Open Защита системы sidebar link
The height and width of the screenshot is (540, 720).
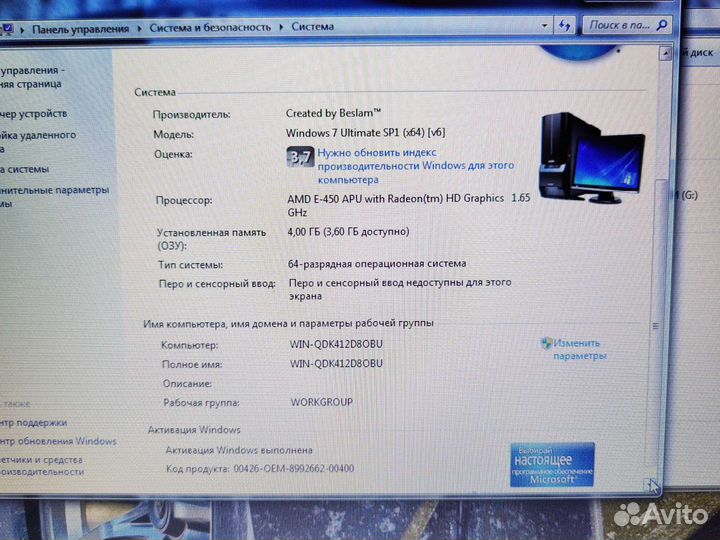pos(24,169)
